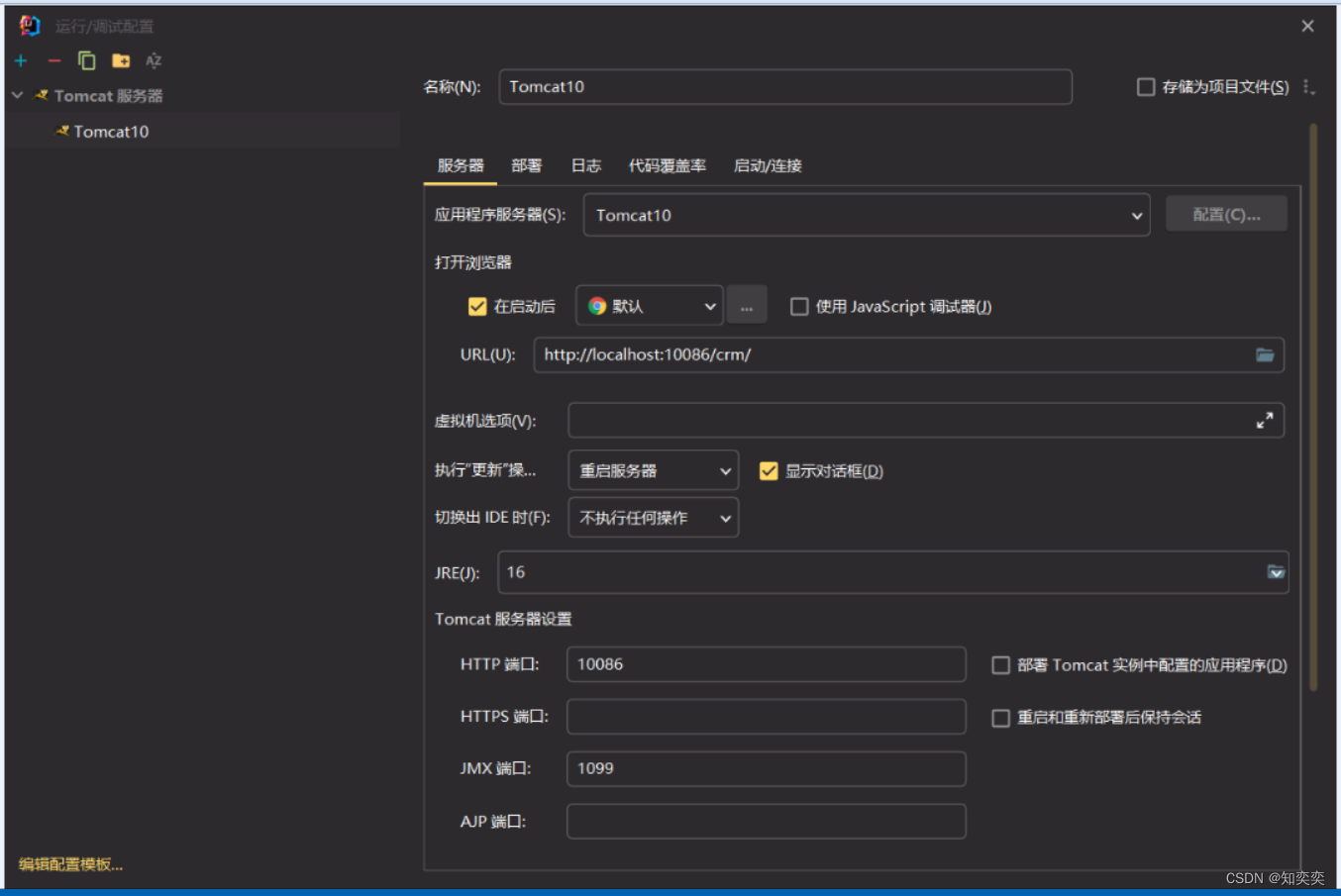Image resolution: width=1341 pixels, height=896 pixels.
Task: Click the JRE field showing 16
Action: point(893,572)
